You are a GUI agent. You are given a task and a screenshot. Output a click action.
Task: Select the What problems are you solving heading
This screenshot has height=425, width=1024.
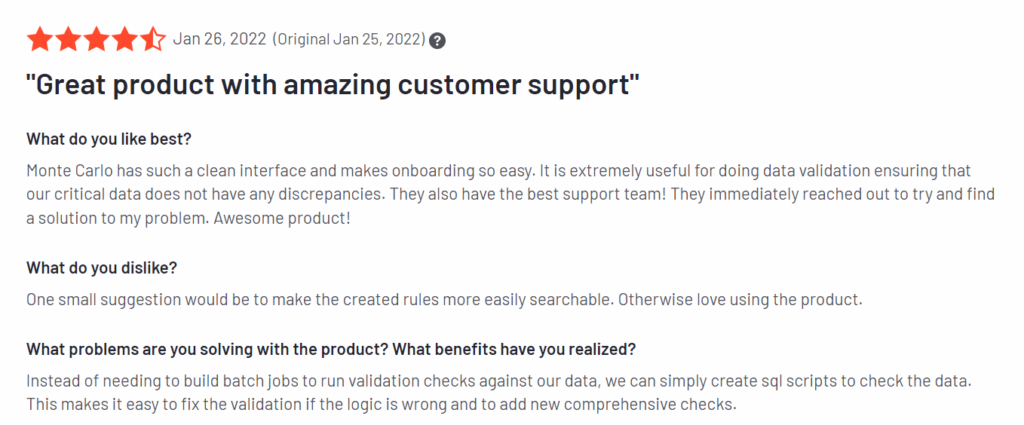pos(331,349)
